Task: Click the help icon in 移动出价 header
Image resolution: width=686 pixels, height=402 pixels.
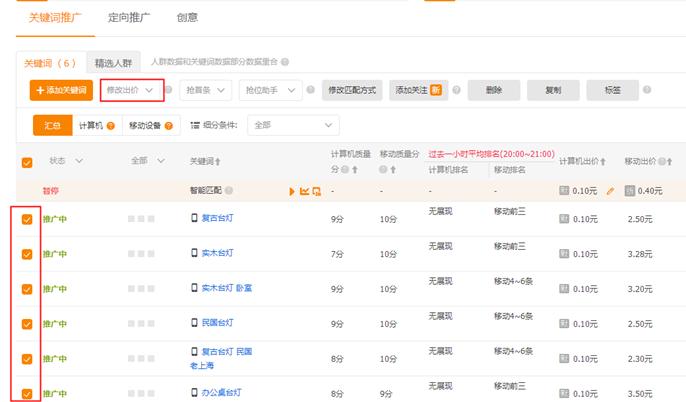Action: (662, 161)
